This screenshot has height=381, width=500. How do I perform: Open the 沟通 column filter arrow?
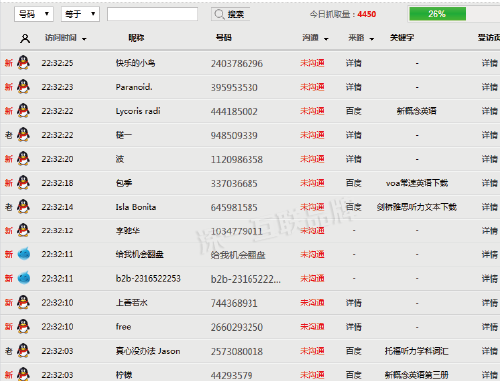326,39
